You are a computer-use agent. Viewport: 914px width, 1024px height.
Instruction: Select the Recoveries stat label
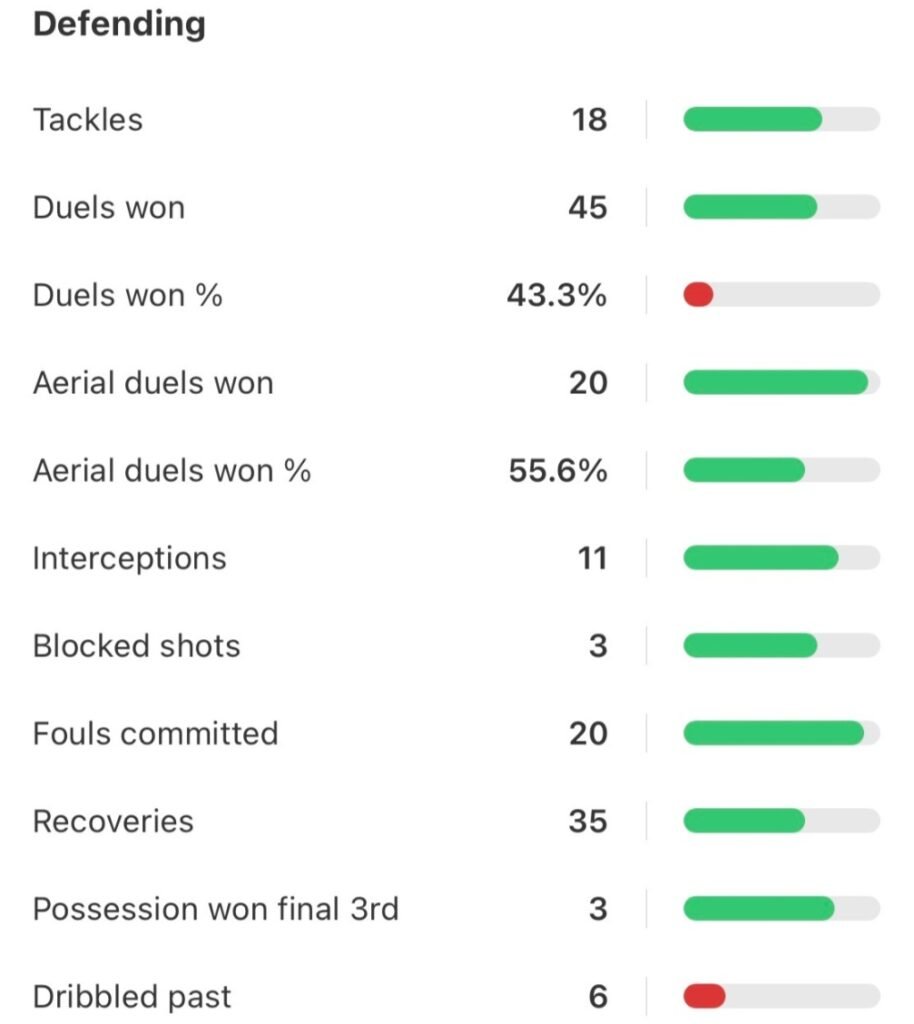click(x=113, y=822)
